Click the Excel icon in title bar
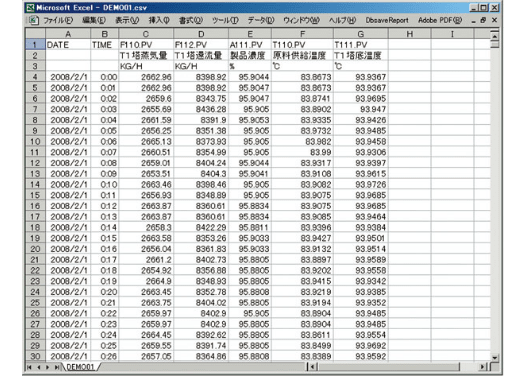Screen dimensions: 525x376 pos(30,7)
